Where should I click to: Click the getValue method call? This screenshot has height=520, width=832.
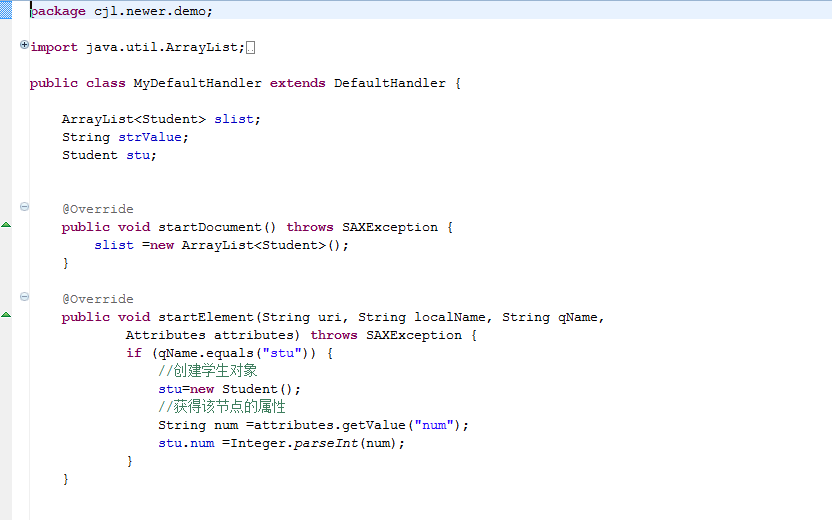pos(374,426)
